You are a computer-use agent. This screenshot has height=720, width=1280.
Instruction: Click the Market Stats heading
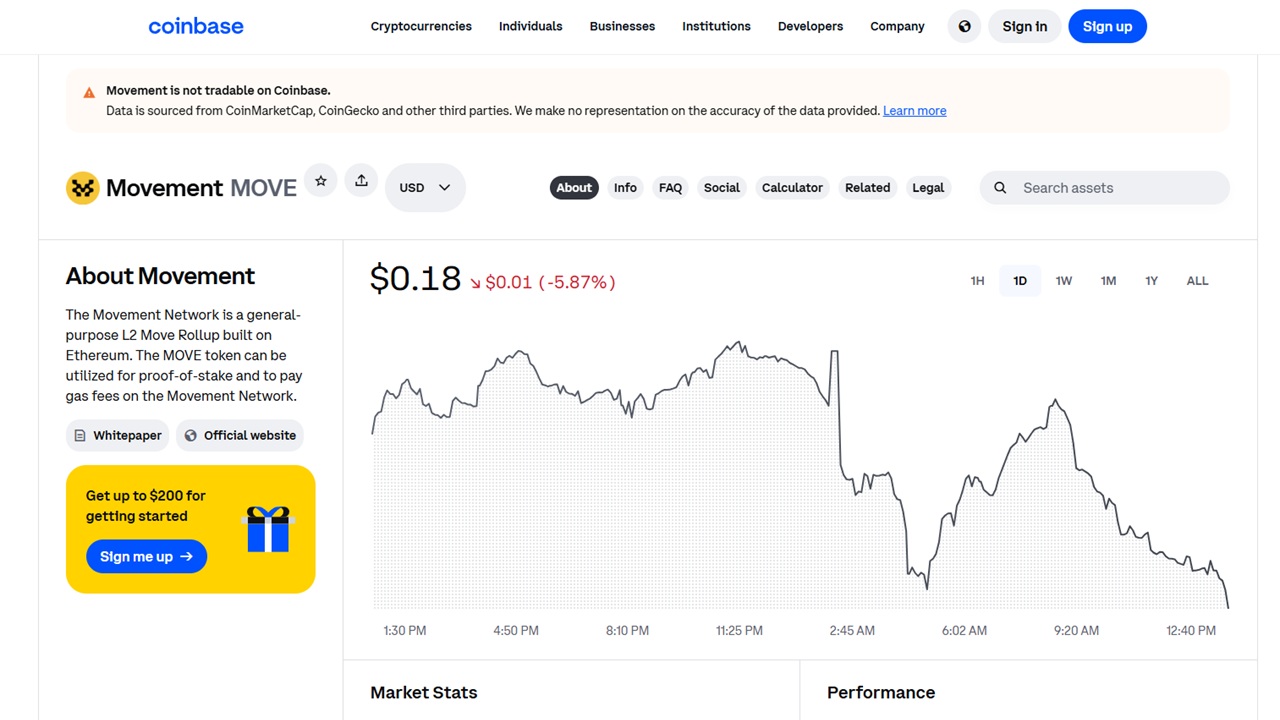coord(424,692)
